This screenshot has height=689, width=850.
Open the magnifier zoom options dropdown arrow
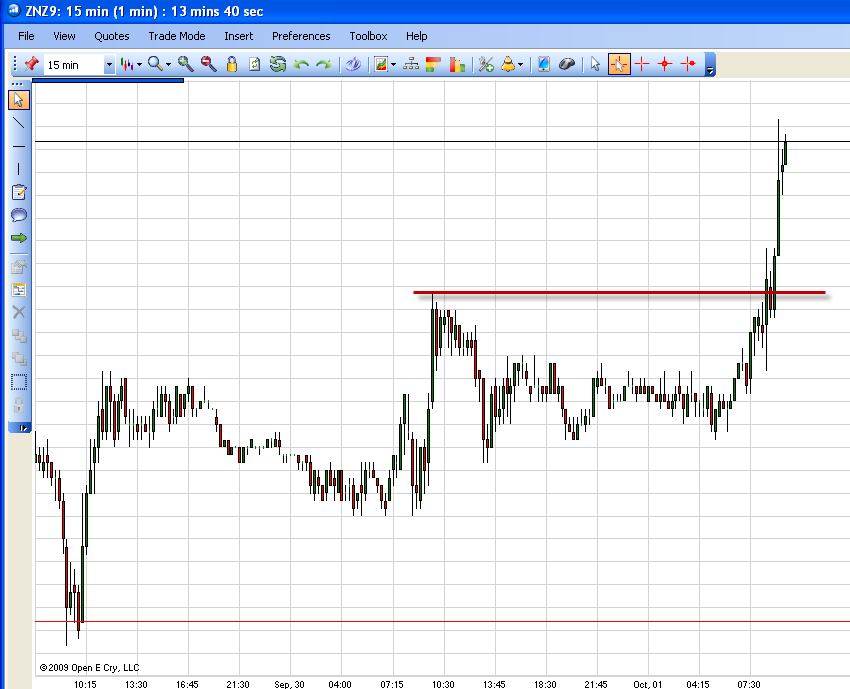tap(169, 65)
